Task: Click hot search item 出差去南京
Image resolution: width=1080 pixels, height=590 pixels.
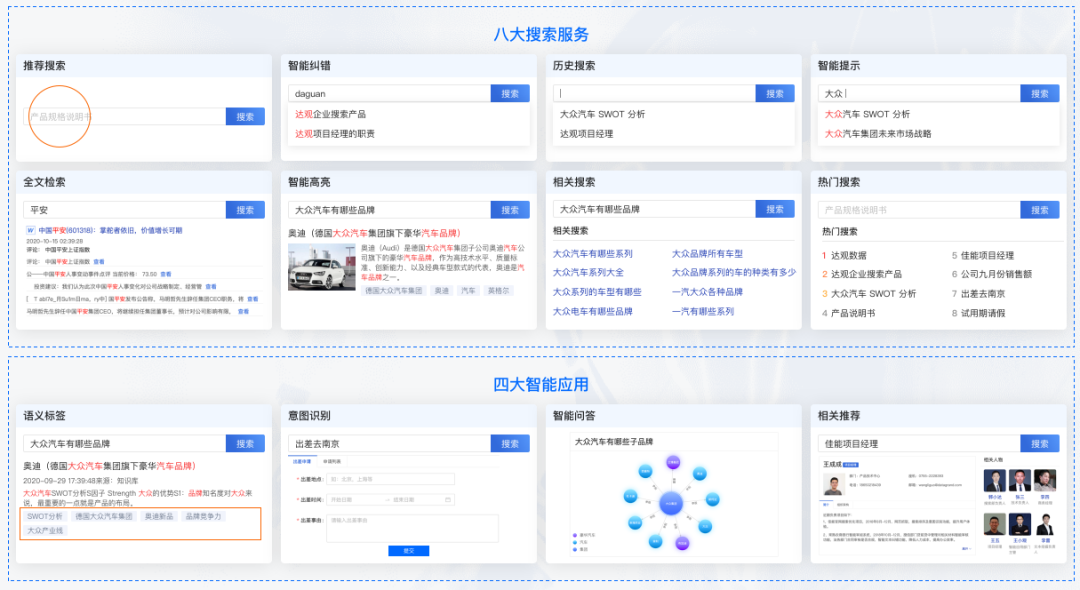Action: click(x=983, y=293)
